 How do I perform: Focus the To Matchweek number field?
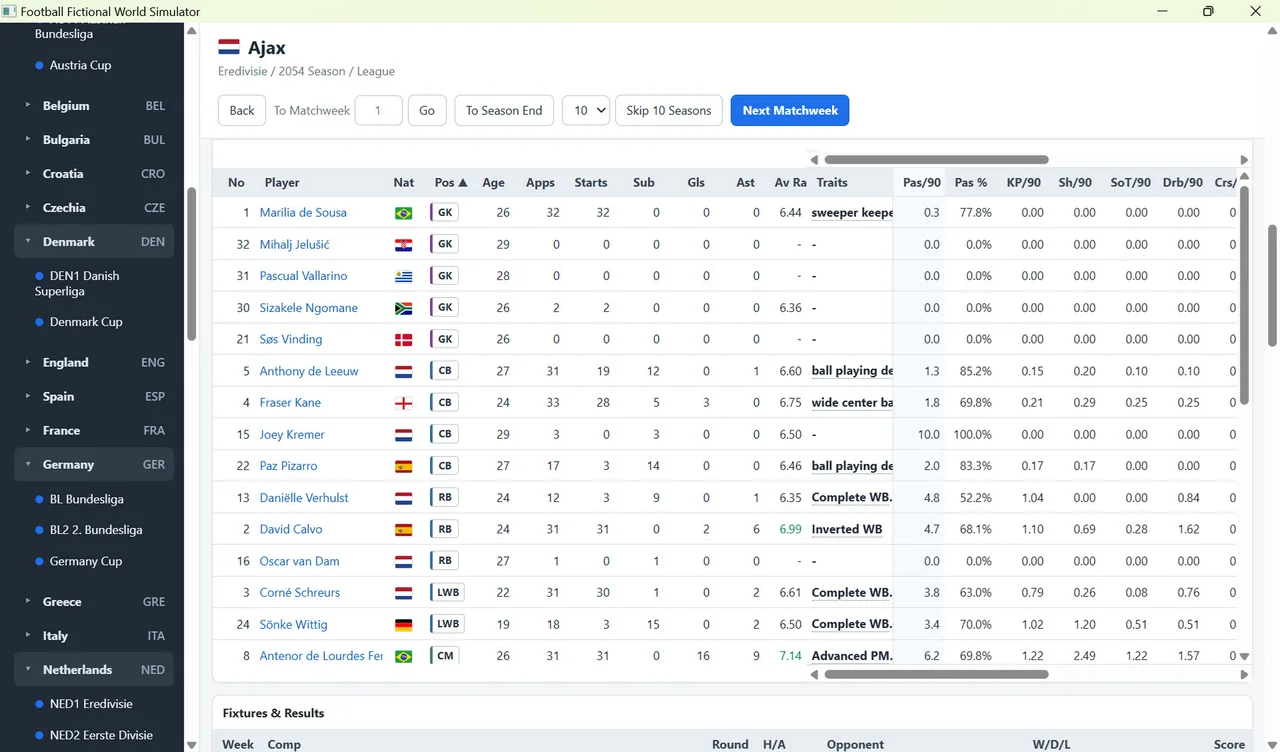[x=378, y=110]
